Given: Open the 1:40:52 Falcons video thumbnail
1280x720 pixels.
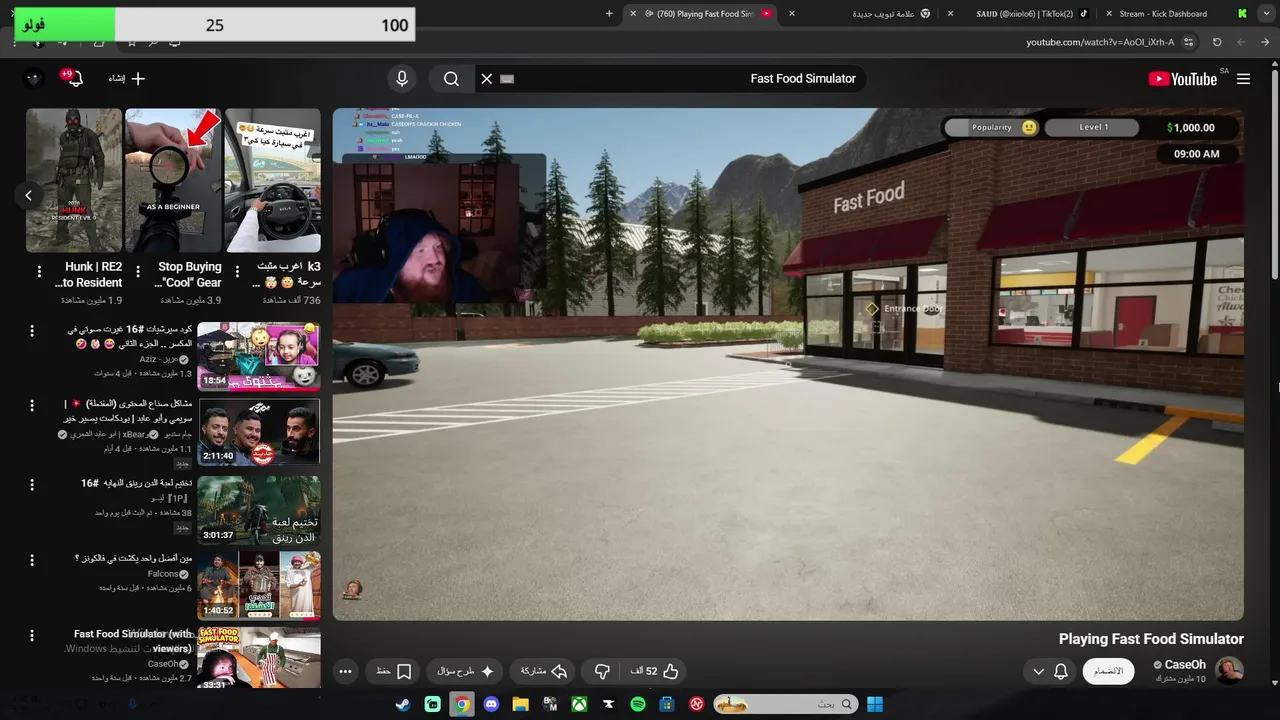Looking at the screenshot, I should click(x=259, y=585).
